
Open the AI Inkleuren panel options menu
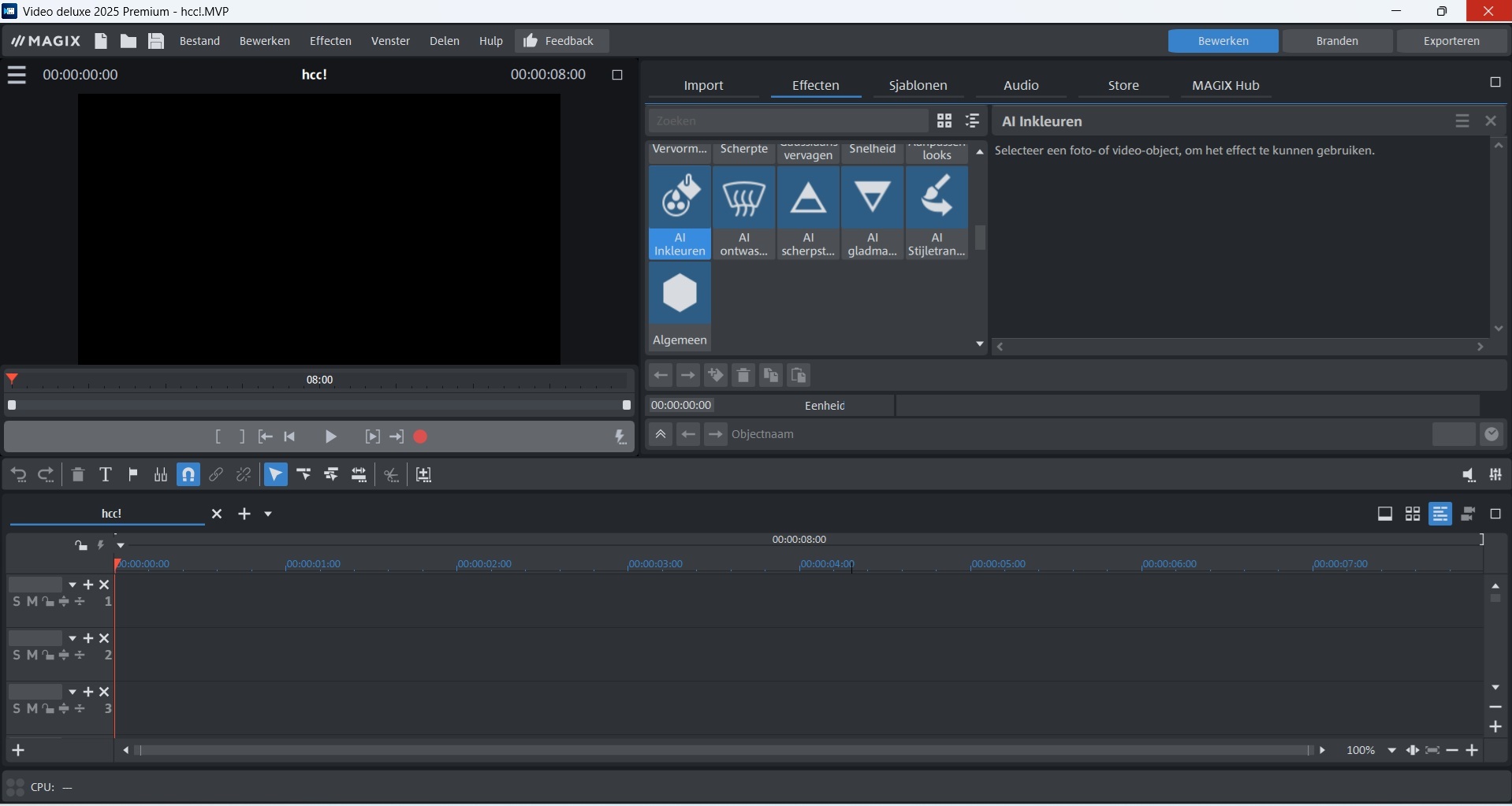click(1462, 121)
